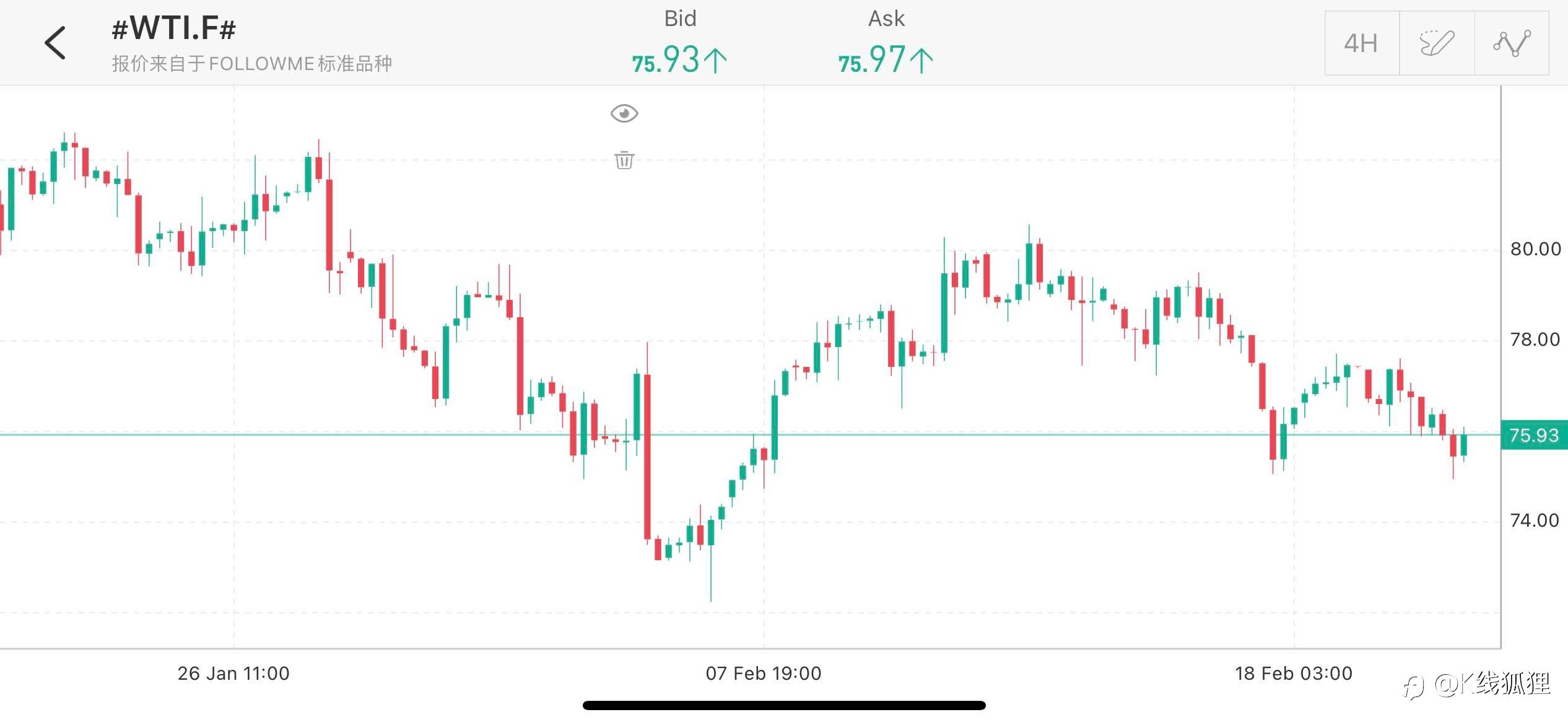Click the 78.00 price axis label
The width and height of the screenshot is (1568, 725).
pyautogui.click(x=1535, y=340)
